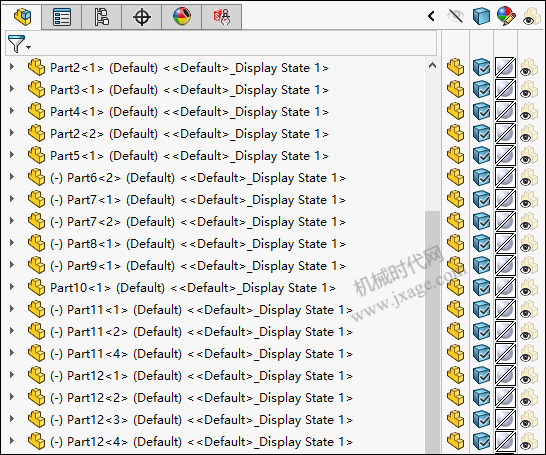Screen dimensions: 546x455
Task: Collapse display pane with left chevron
Action: click(x=431, y=16)
